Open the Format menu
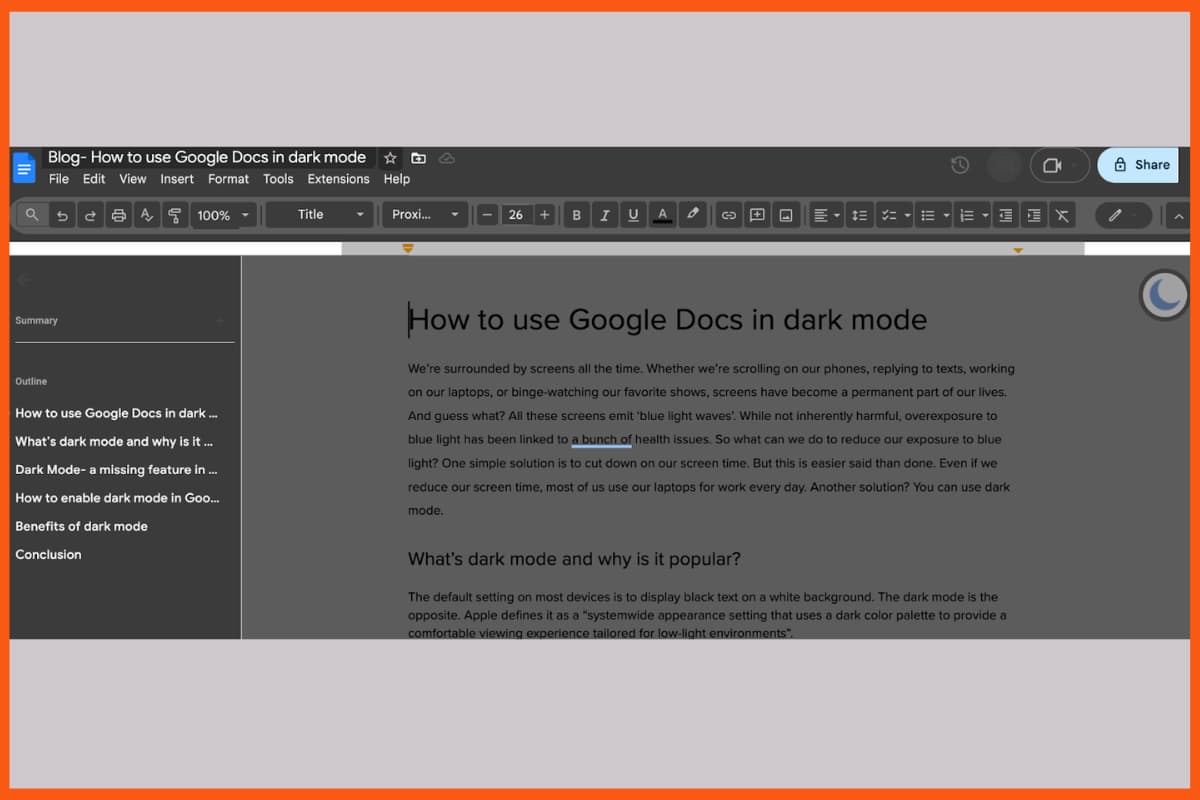The width and height of the screenshot is (1200, 800). tap(228, 179)
